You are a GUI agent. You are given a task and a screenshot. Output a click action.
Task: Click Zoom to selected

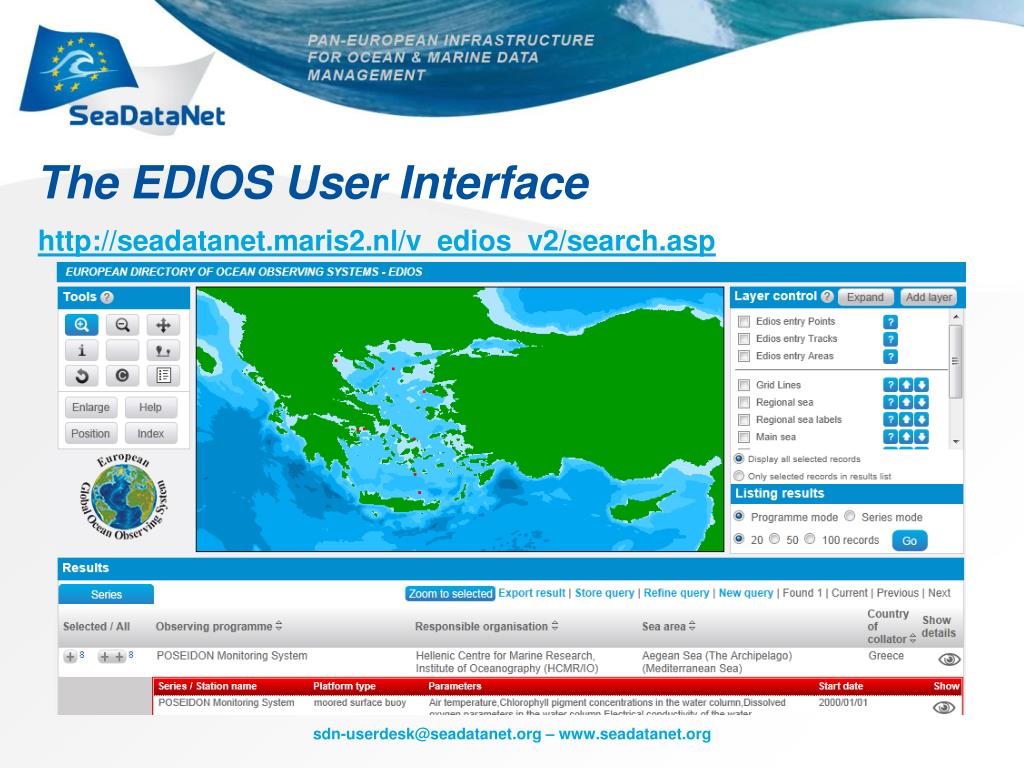[x=450, y=594]
